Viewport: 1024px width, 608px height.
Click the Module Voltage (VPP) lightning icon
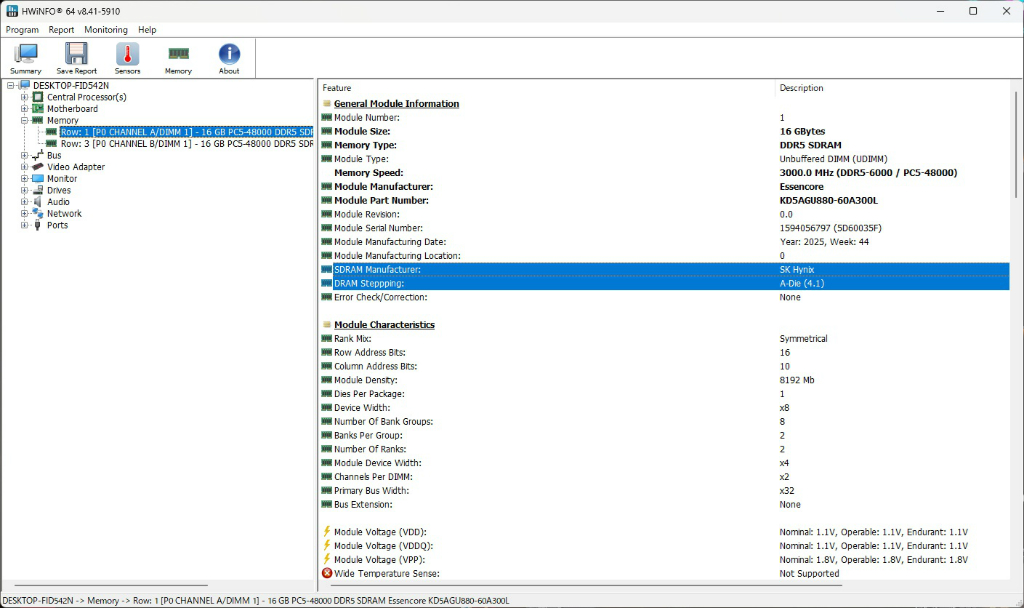point(327,559)
